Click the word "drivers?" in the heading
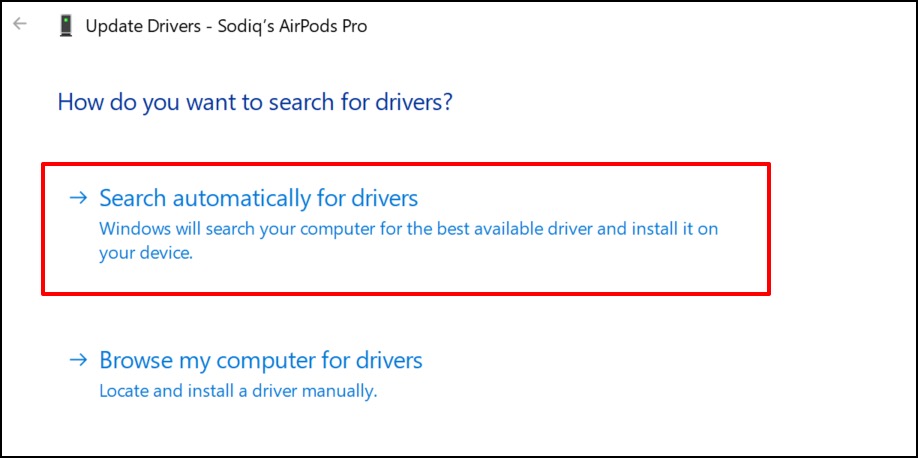Viewport: 918px width, 458px height. [412, 102]
